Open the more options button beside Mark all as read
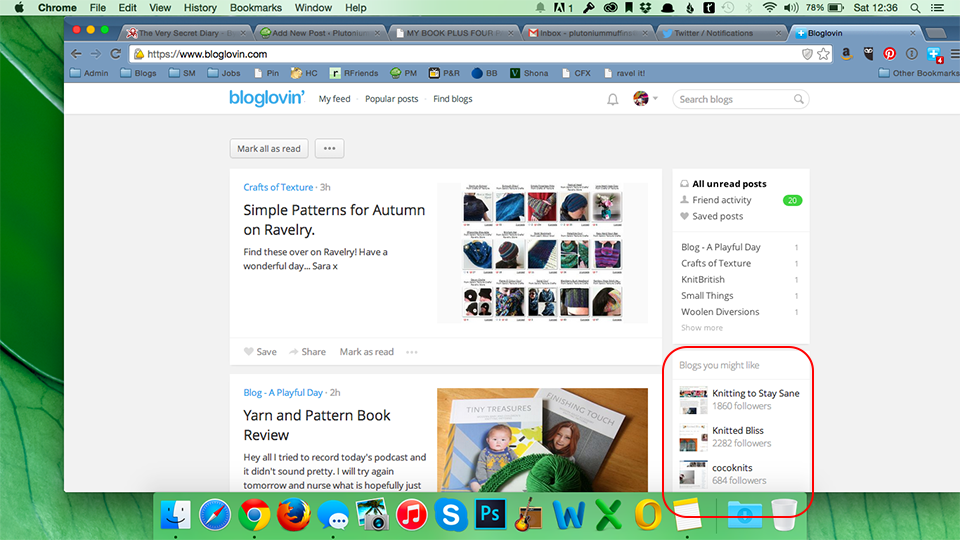The image size is (960, 540). click(329, 148)
